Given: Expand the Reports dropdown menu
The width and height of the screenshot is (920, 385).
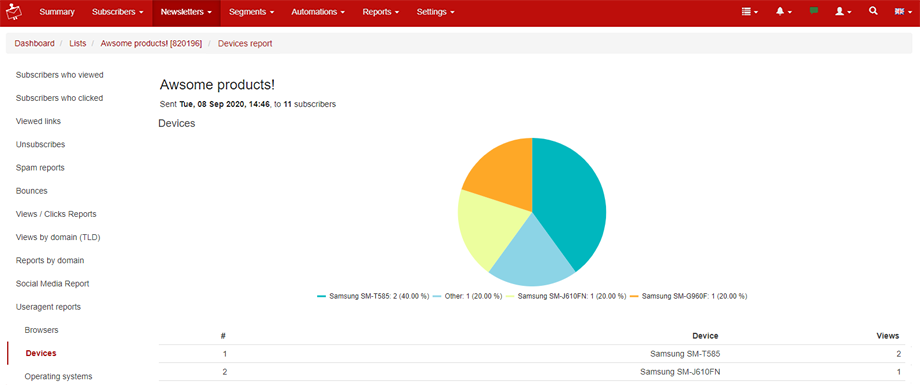Looking at the screenshot, I should click(x=381, y=12).
